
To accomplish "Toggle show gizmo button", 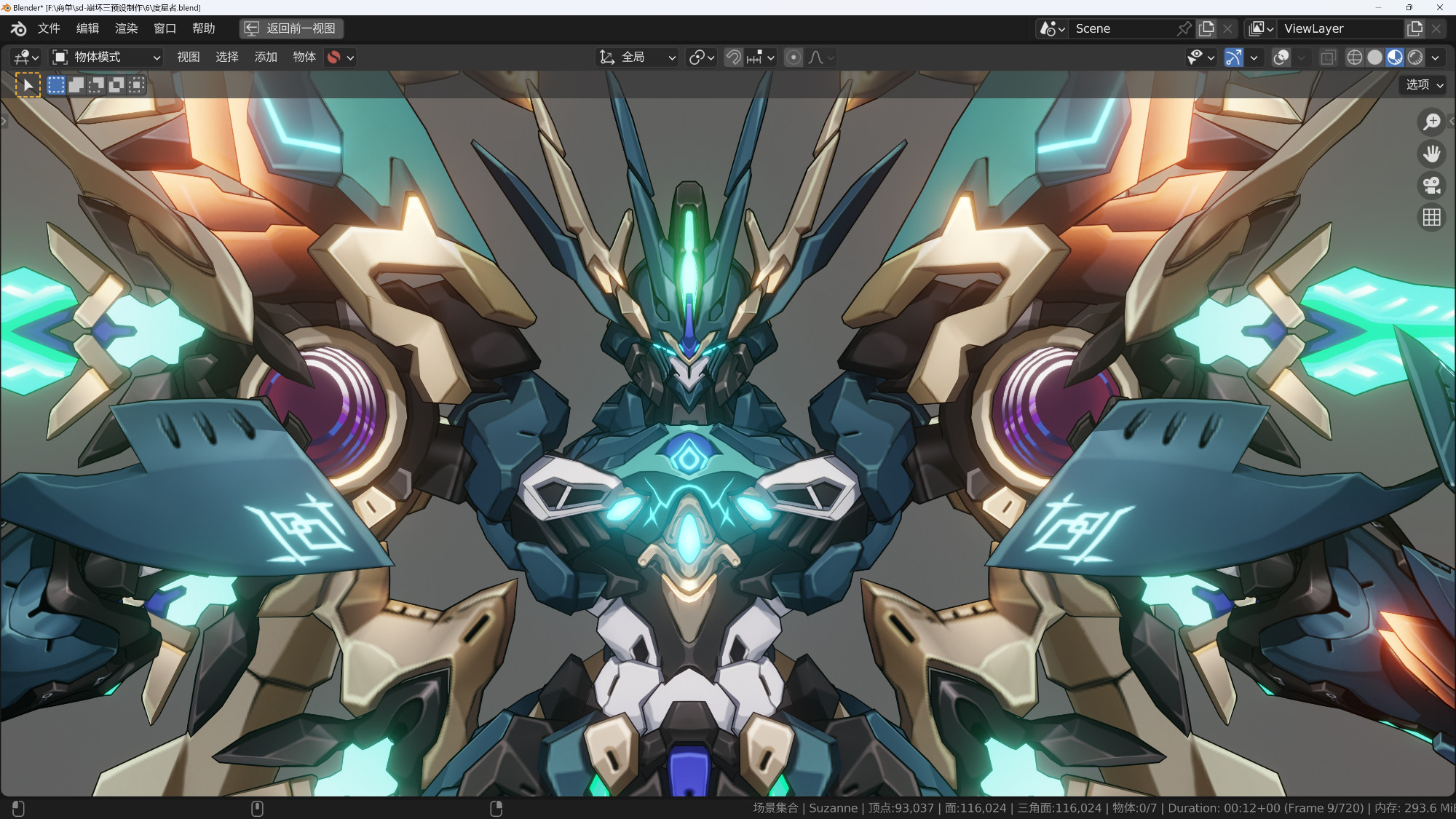I will [1233, 58].
